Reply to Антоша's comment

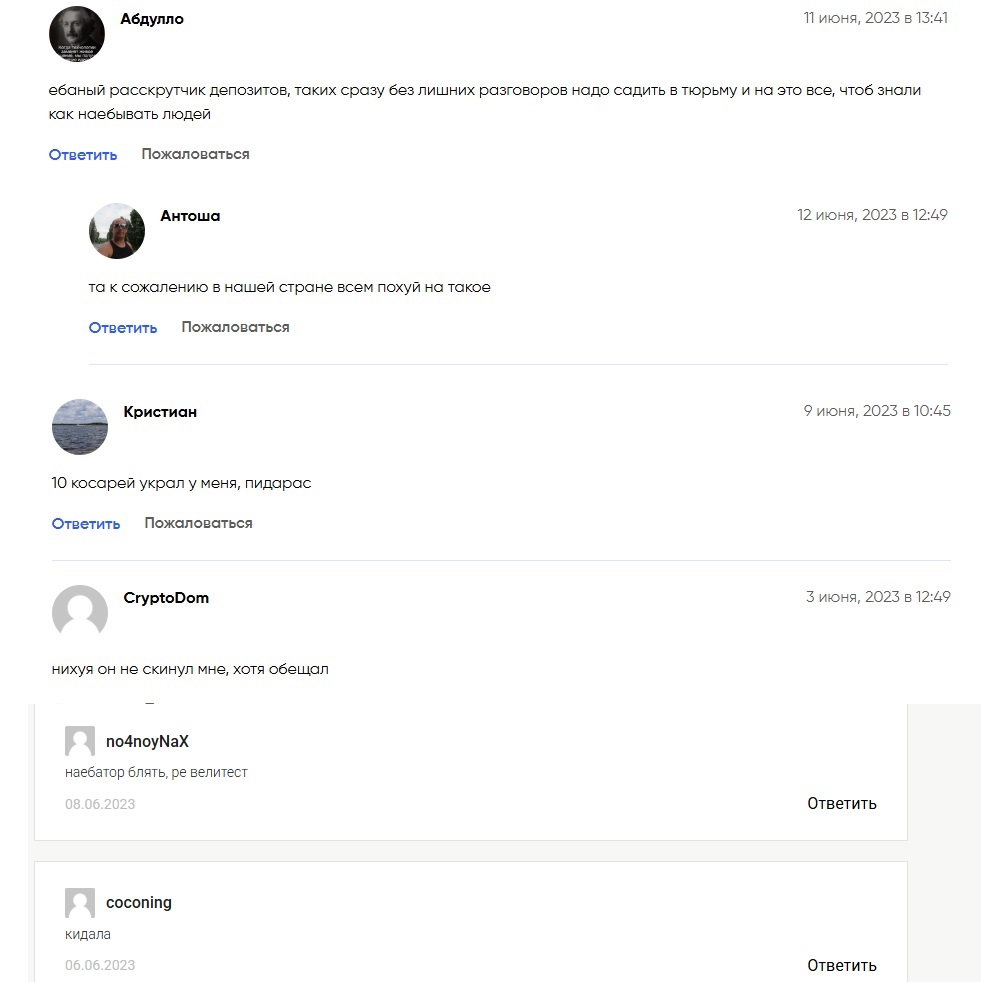pos(123,328)
